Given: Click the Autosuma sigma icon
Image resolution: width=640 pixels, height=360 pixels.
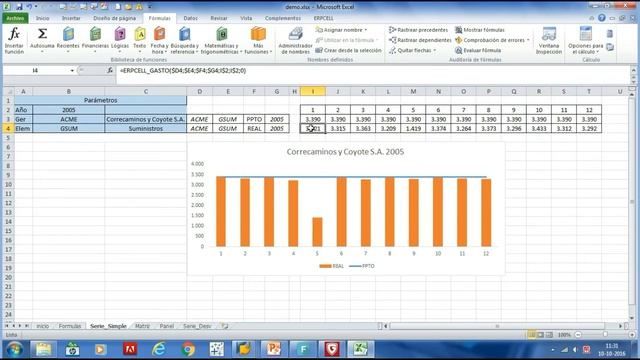Looking at the screenshot, I should point(42,33).
